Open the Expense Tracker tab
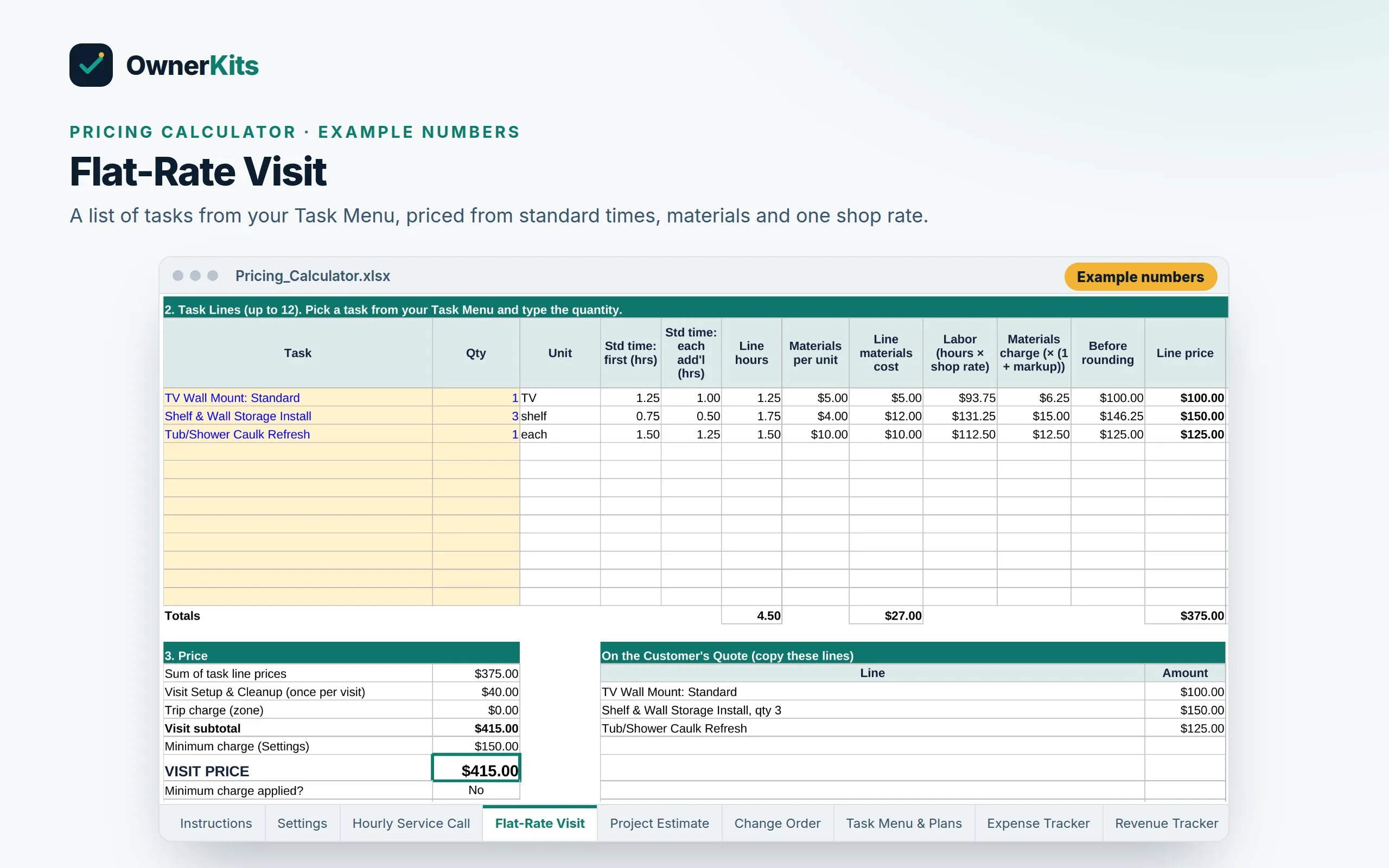The image size is (1389, 868). pos(1038,823)
